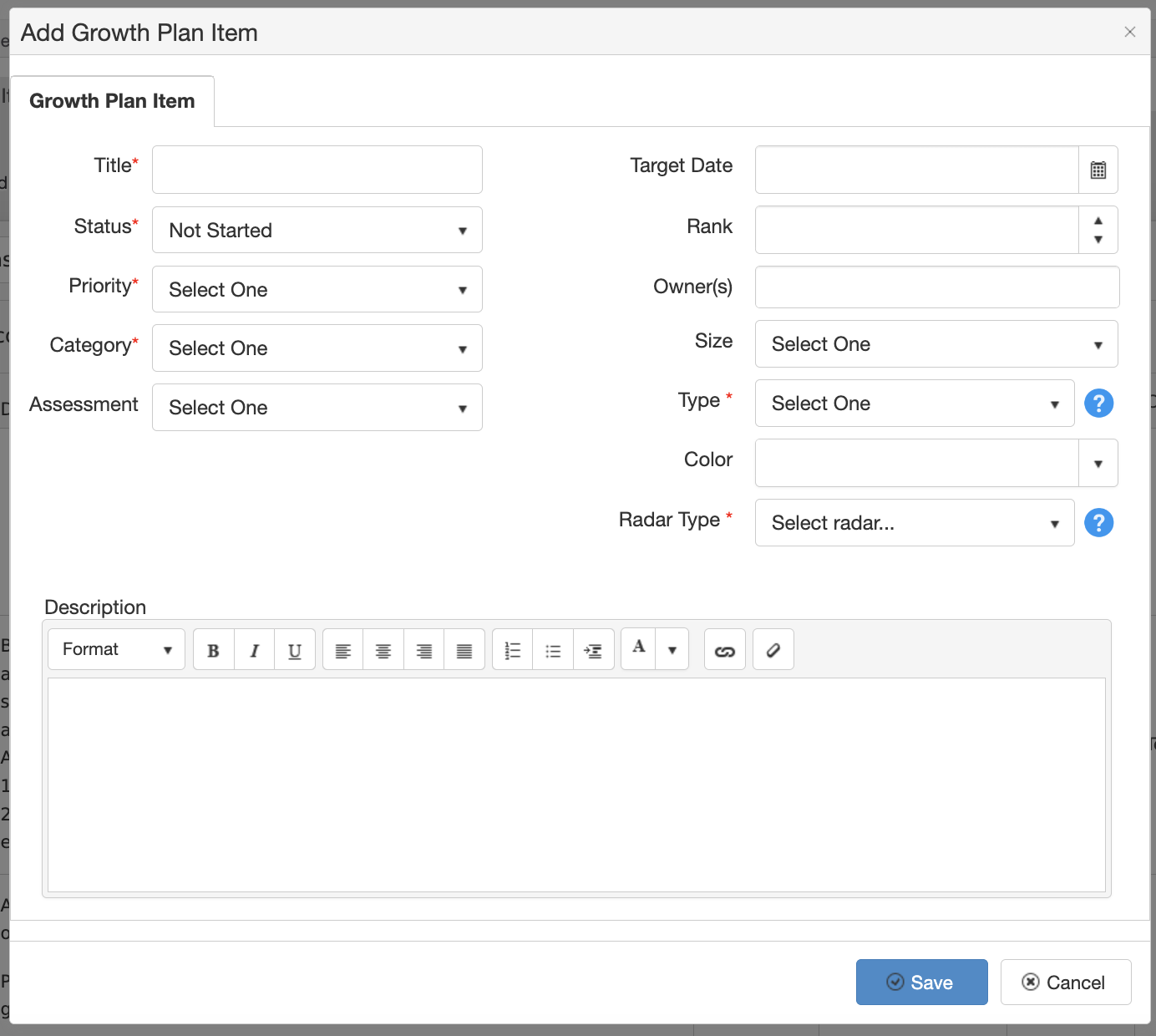The width and height of the screenshot is (1156, 1036).
Task: Click the Add Growth Plan Item heading
Action: tap(139, 33)
